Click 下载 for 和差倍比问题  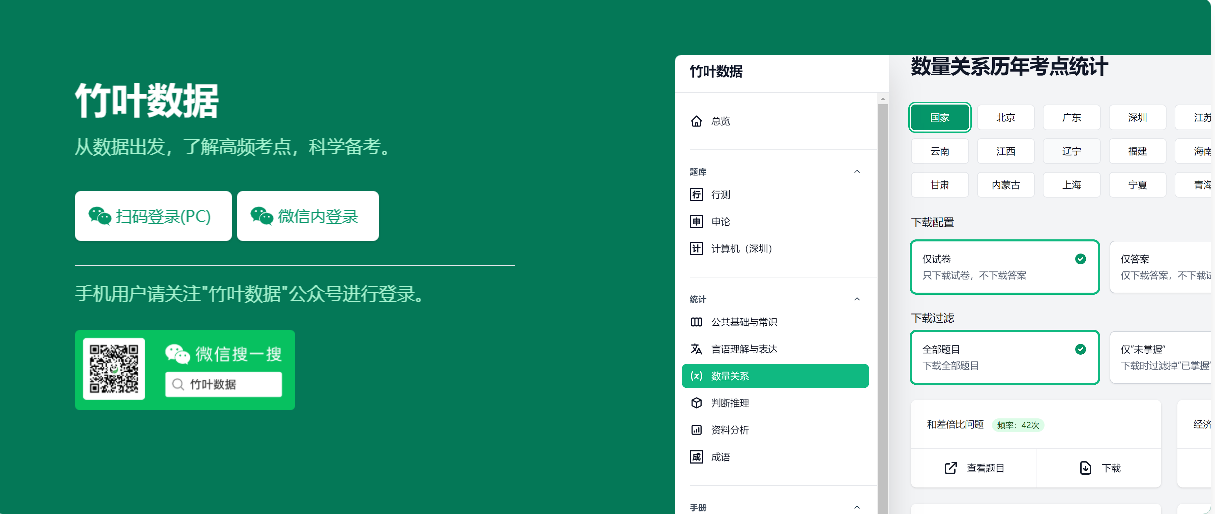(1100, 468)
